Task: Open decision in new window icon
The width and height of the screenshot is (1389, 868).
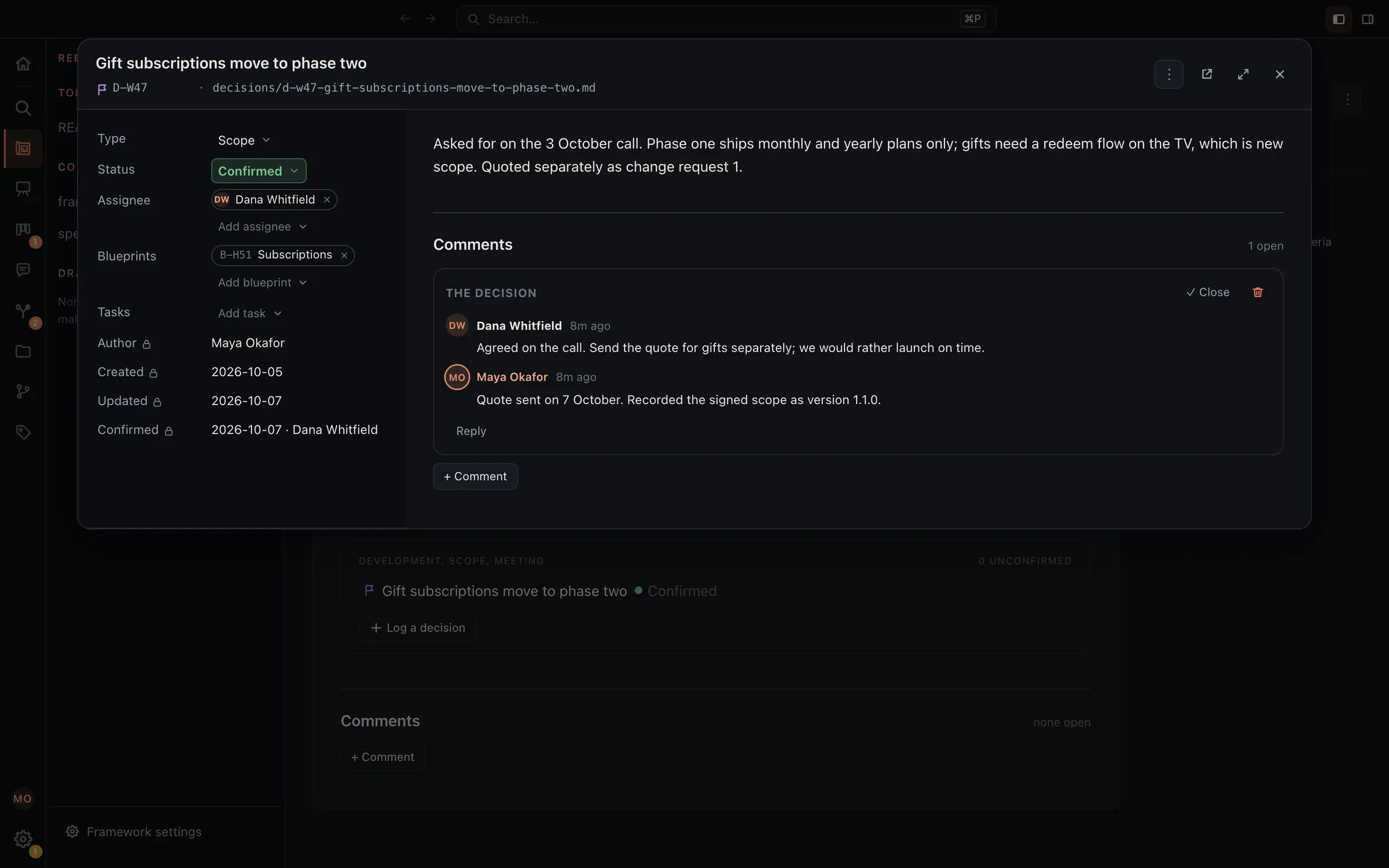Action: pos(1207,74)
